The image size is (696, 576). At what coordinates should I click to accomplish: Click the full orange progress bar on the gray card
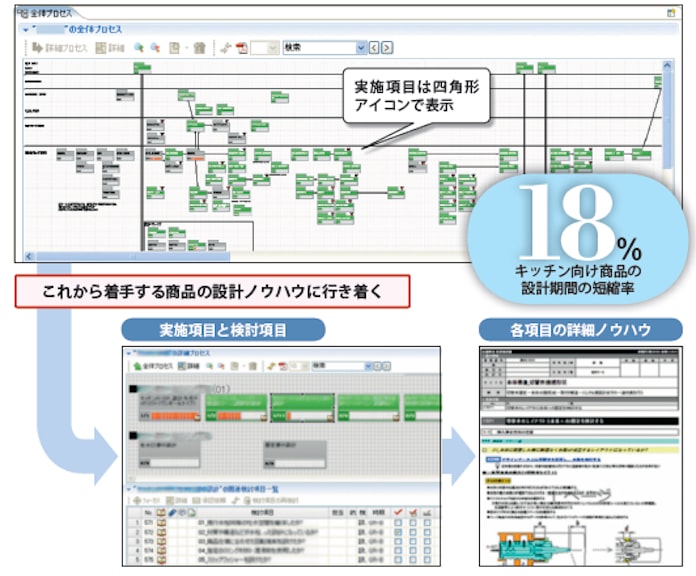tap(173, 416)
